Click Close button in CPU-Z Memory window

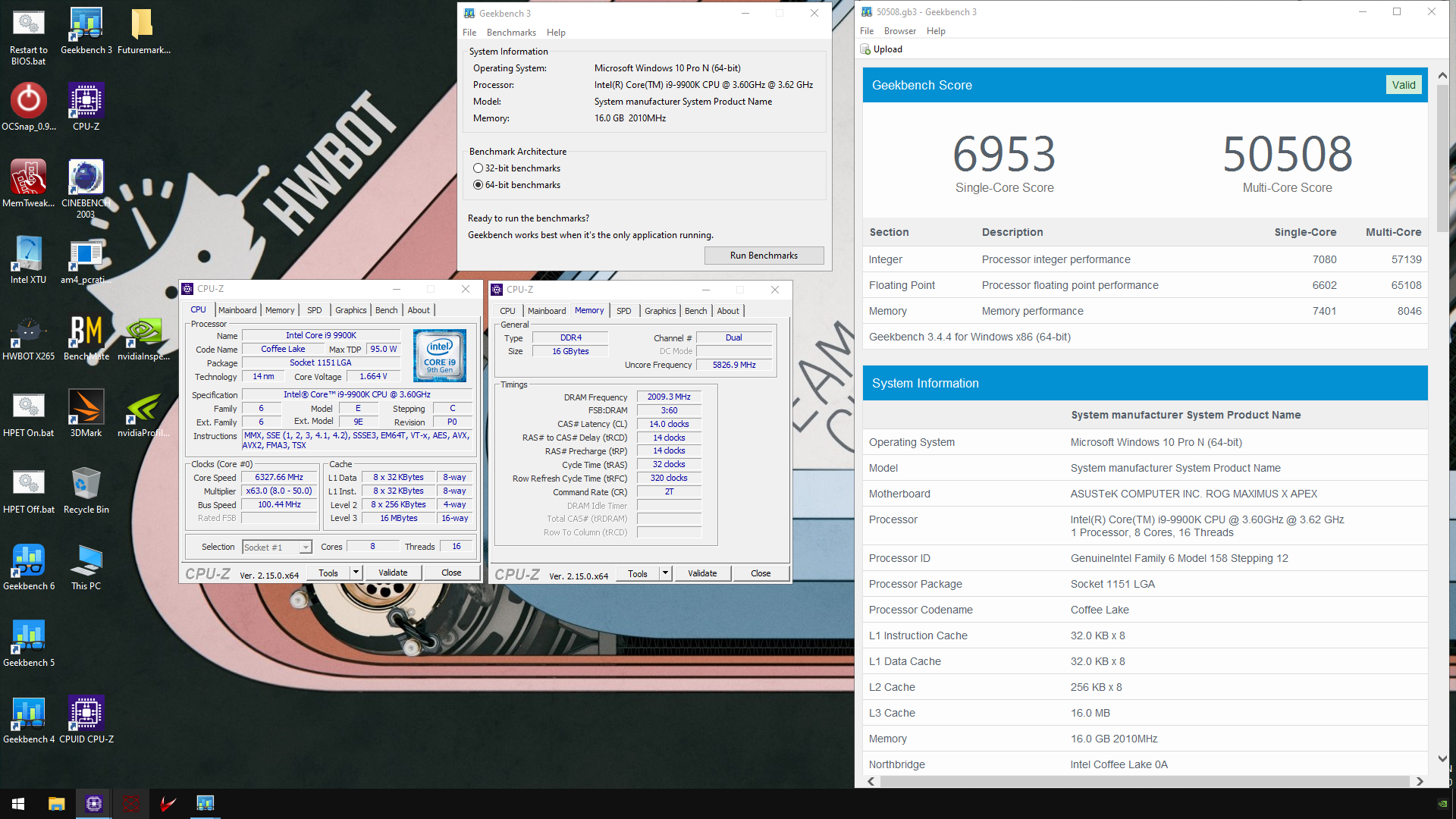click(x=761, y=573)
